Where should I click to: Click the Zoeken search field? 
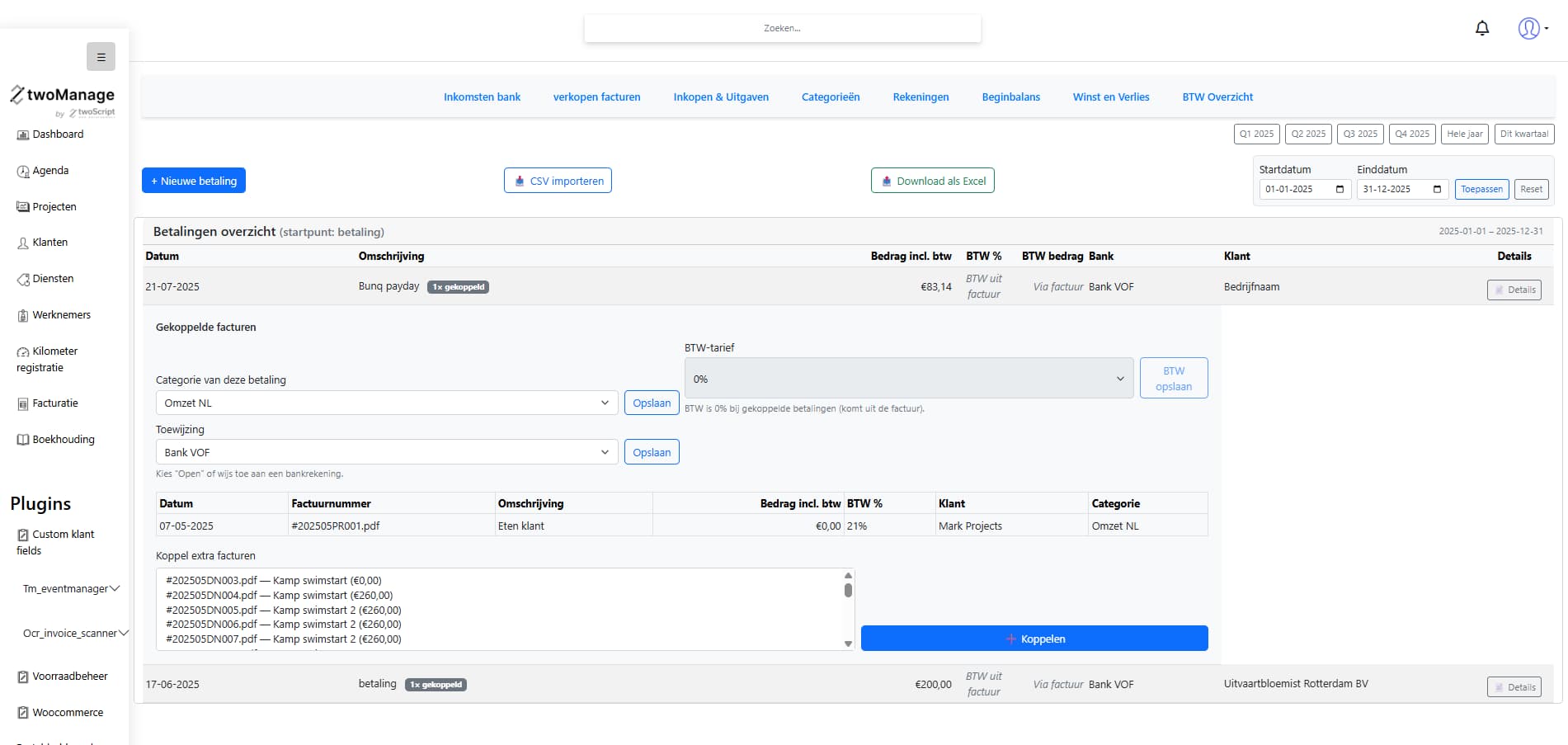tap(782, 29)
